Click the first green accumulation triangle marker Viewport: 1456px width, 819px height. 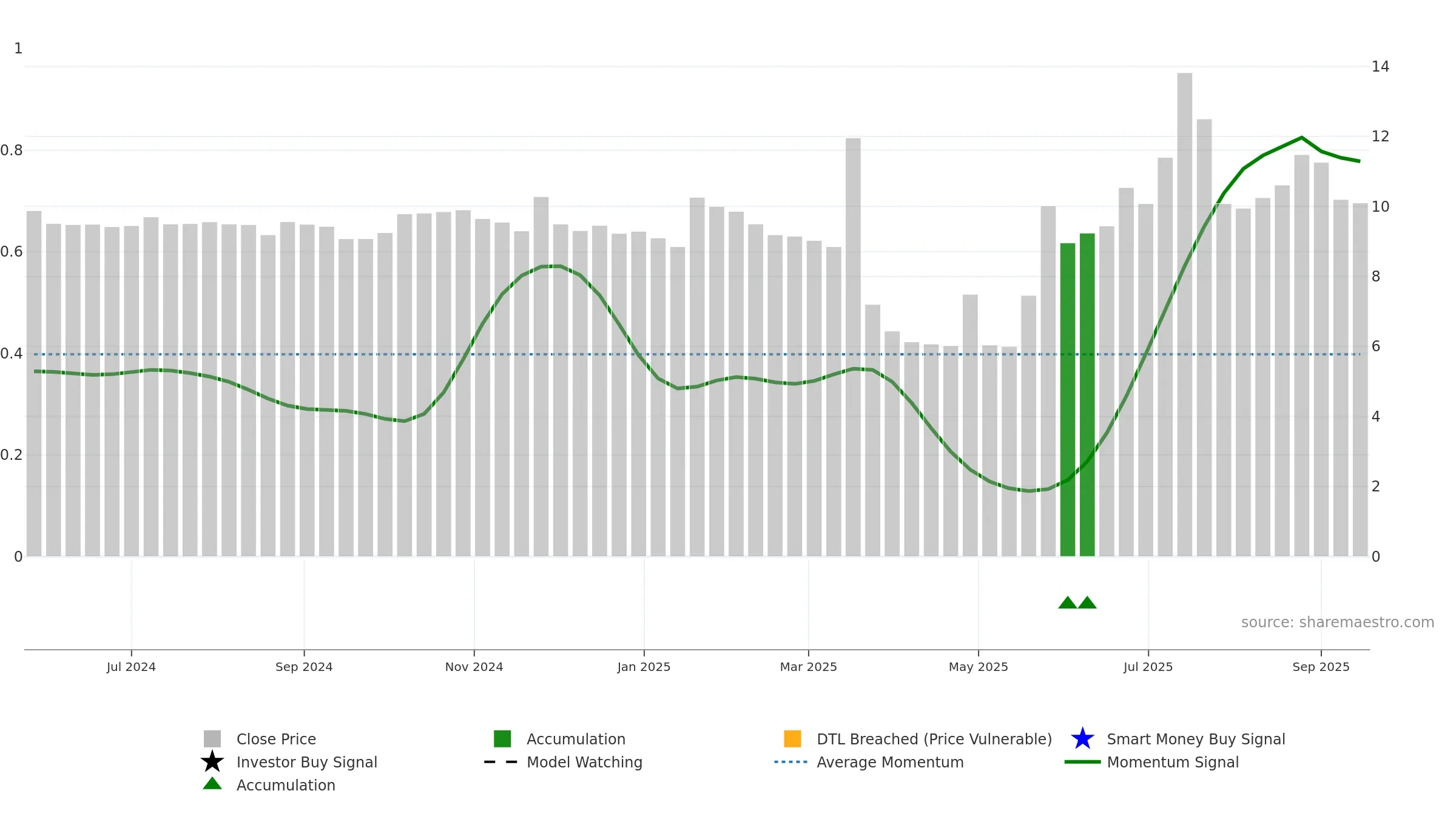[x=1068, y=602]
